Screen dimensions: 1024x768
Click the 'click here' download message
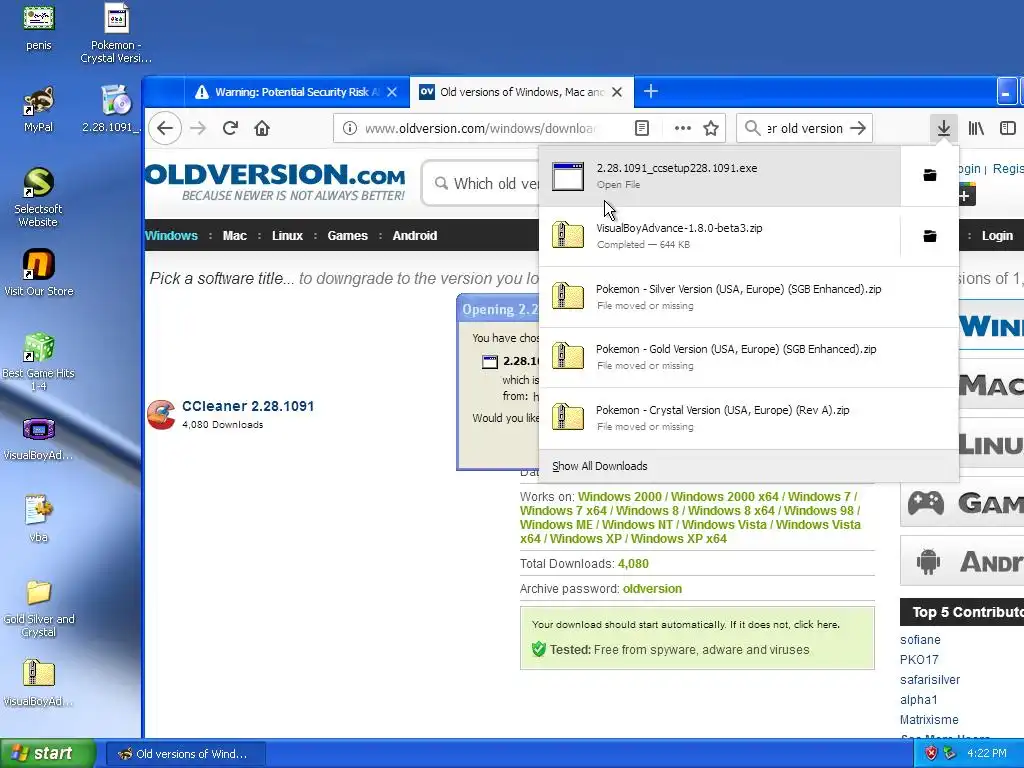point(816,624)
